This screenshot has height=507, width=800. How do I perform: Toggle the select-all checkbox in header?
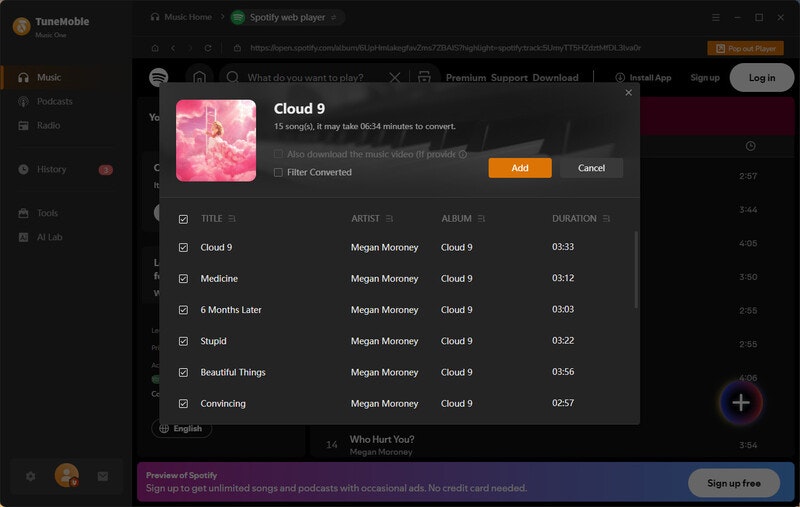tap(183, 219)
